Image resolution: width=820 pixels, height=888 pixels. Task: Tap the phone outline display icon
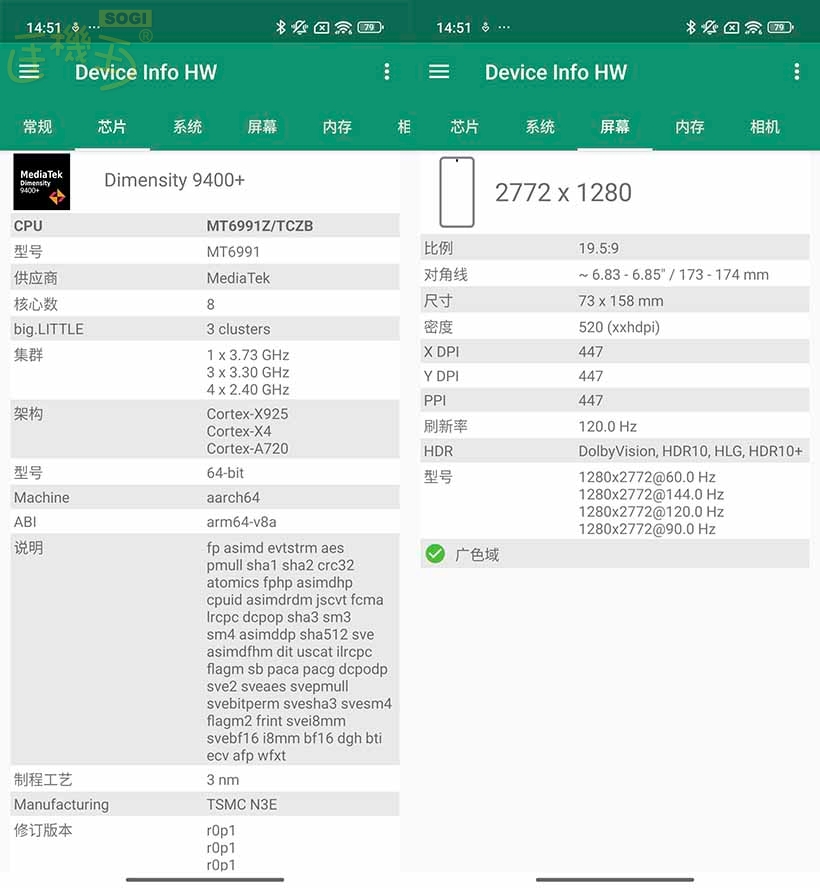coord(457,192)
